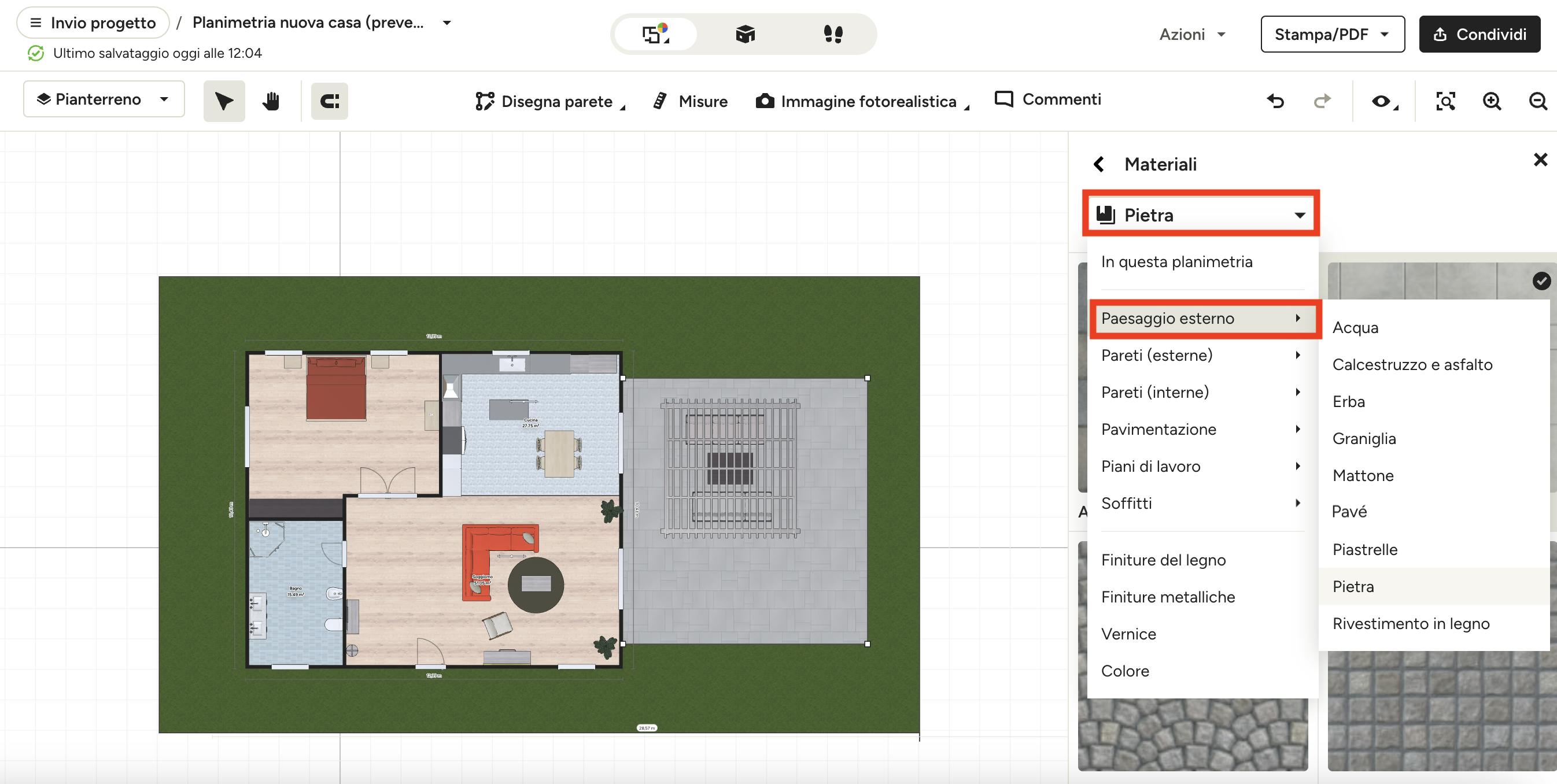
Task: Zoom in with magnifier plus
Action: [1492, 101]
